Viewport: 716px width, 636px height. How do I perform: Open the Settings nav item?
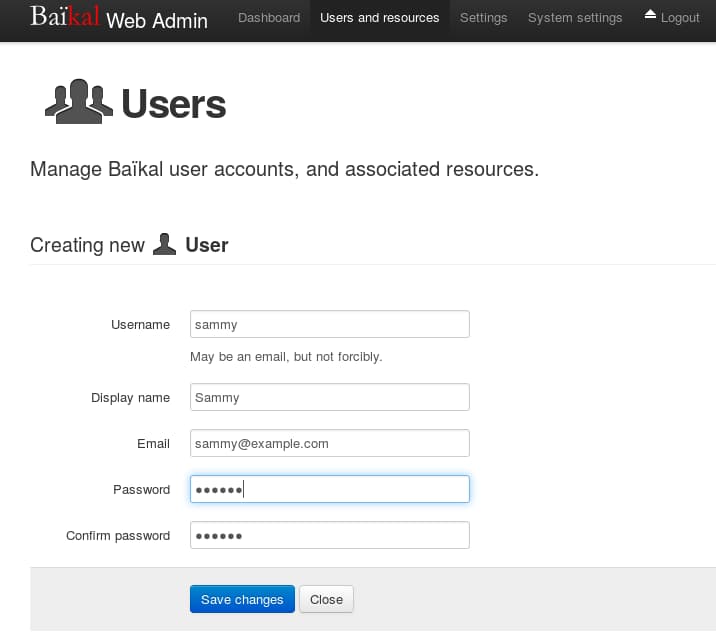click(483, 18)
